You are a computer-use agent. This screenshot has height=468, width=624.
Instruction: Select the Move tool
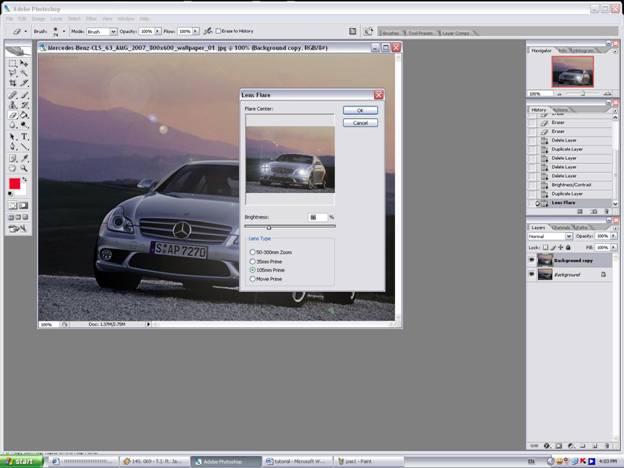pos(24,63)
